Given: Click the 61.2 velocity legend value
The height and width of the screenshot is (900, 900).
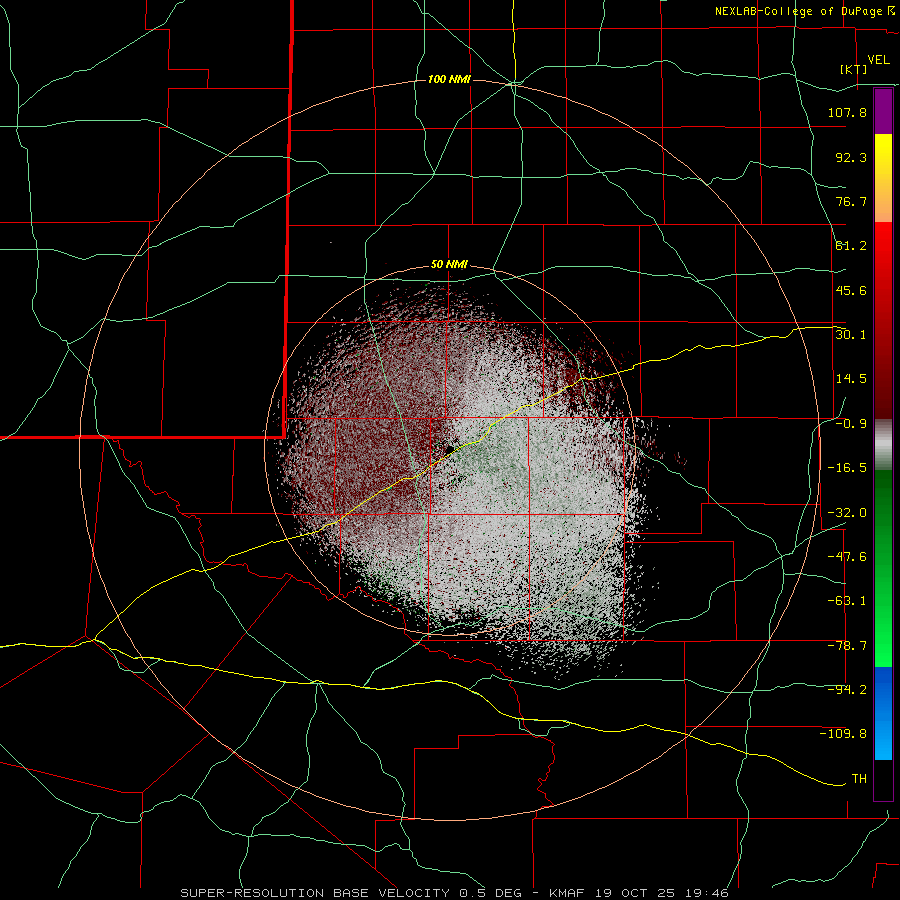Looking at the screenshot, I should 851,246.
